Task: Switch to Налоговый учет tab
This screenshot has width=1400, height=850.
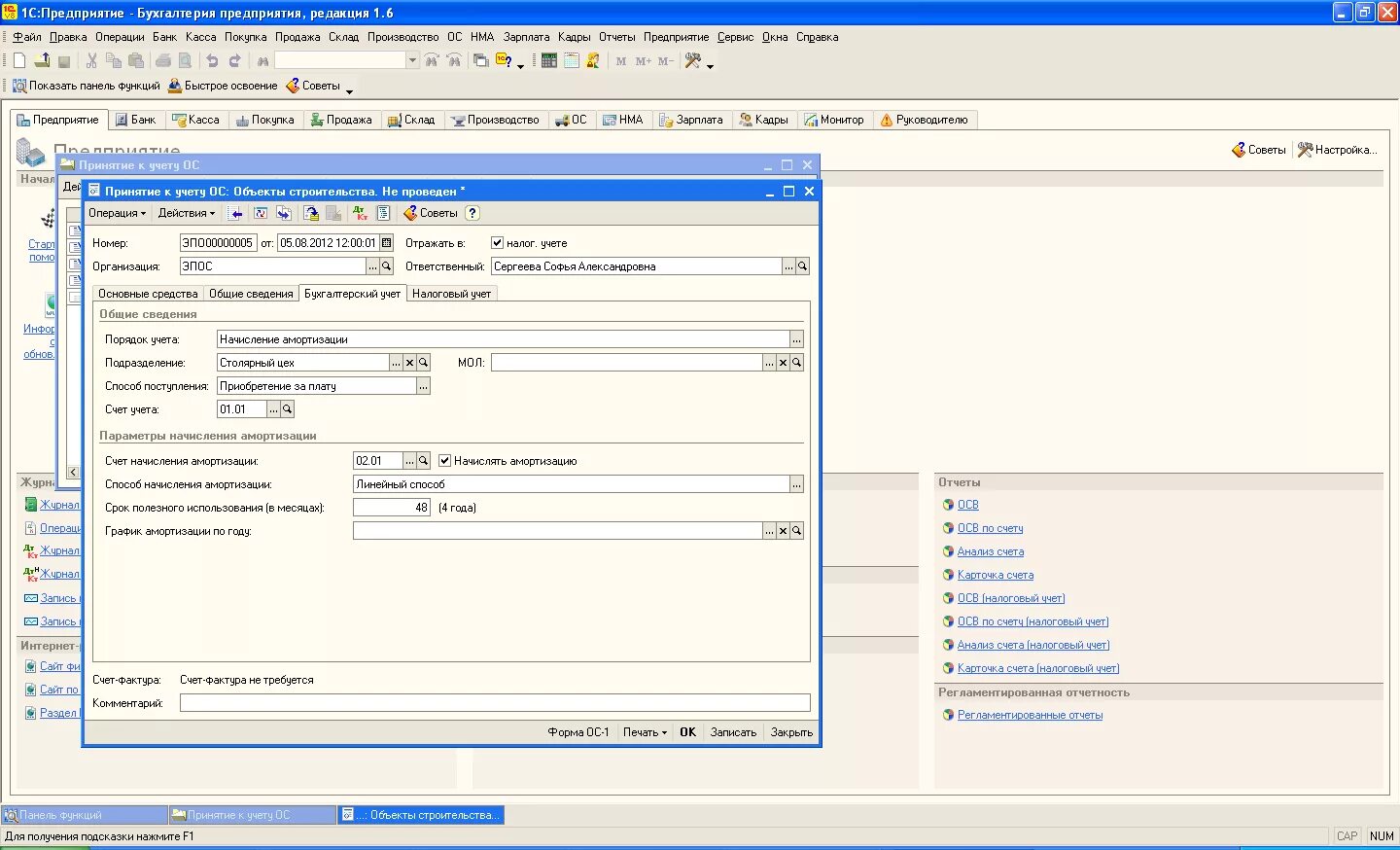Action: tap(452, 294)
